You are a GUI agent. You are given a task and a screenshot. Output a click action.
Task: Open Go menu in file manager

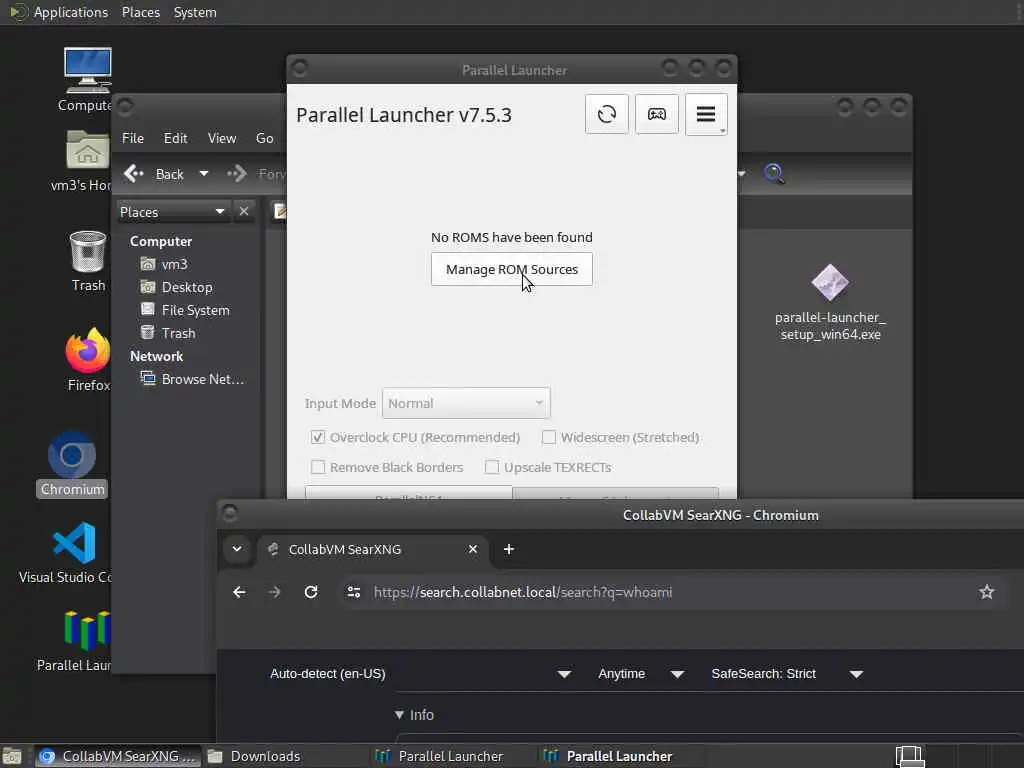tap(264, 138)
